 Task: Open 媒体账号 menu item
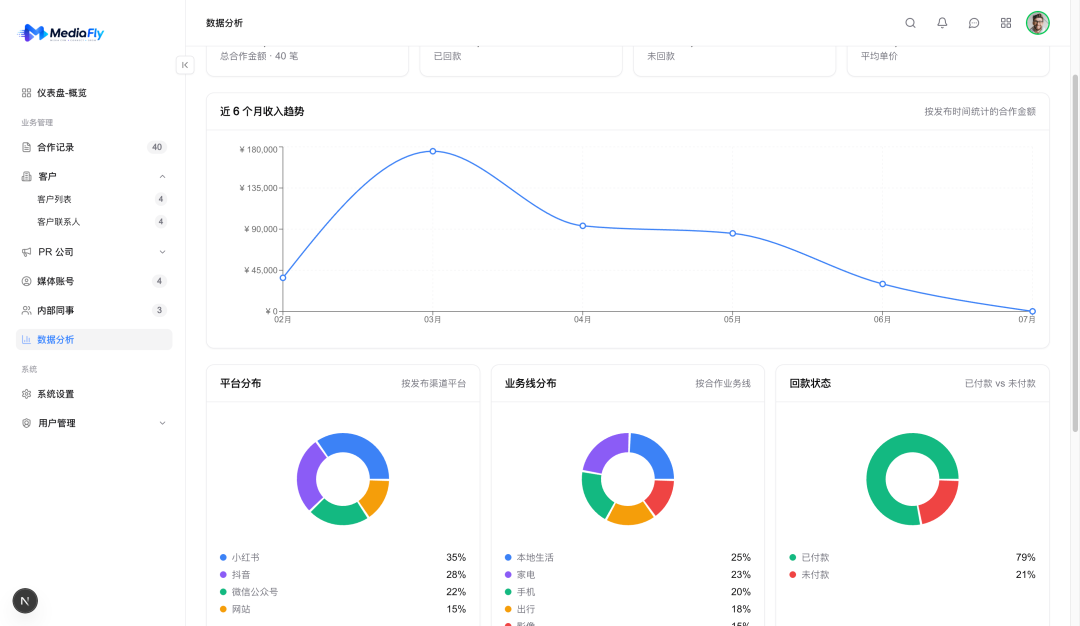point(94,281)
